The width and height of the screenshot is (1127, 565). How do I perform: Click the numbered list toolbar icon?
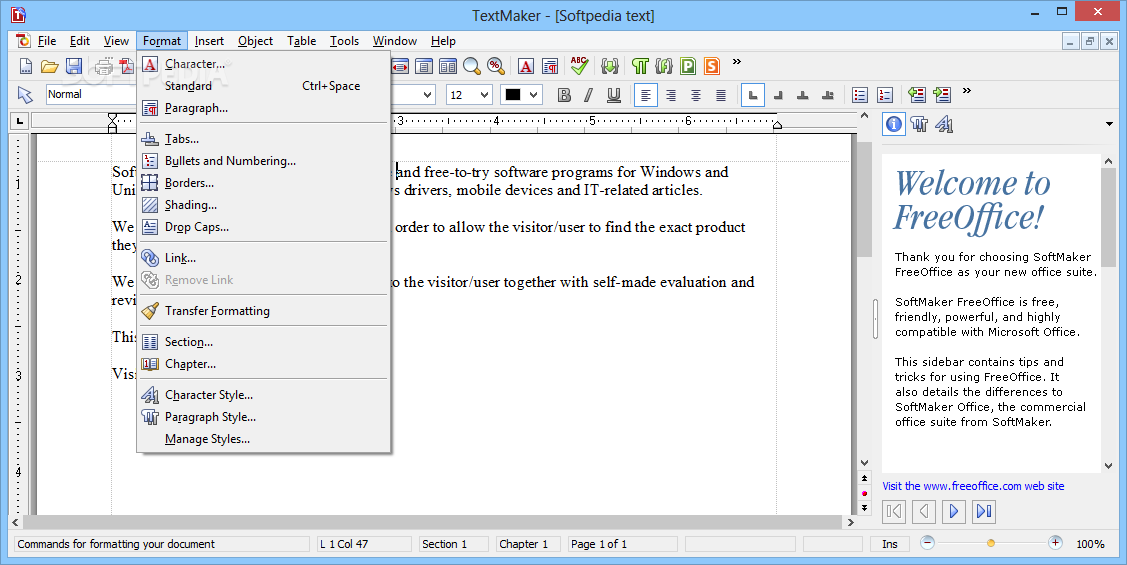885,95
